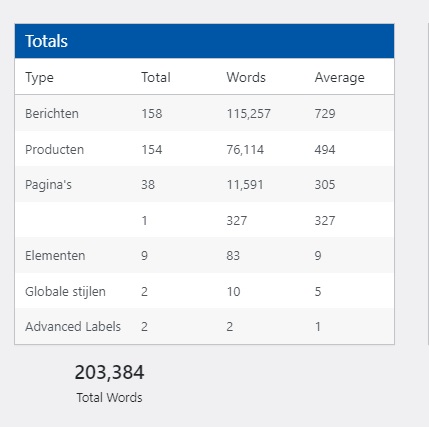
Task: Click the Berichten row label
Action: pos(52,114)
